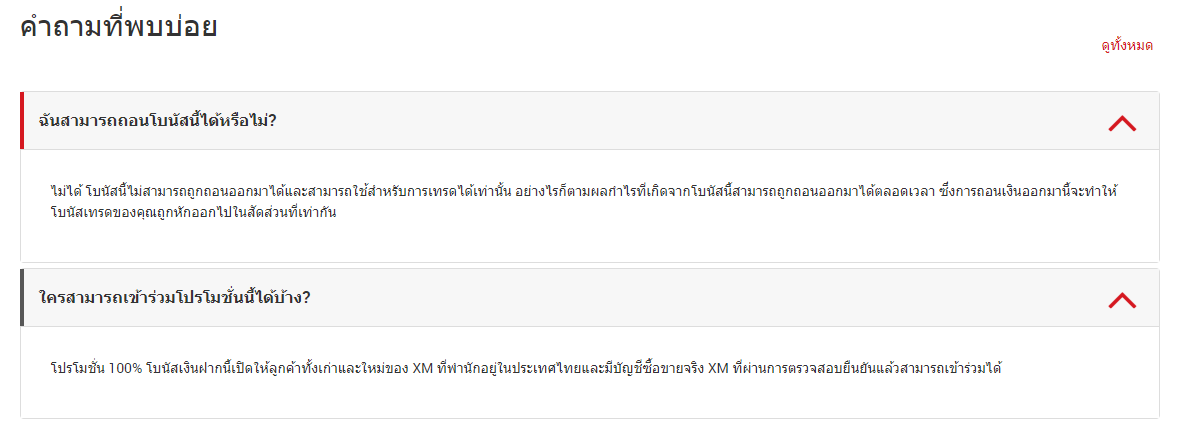Click the question title ใครสามารถเข้าร่วมโปรโมชั่นนี้ได้บ้าง?
The image size is (1177, 421).
pyautogui.click(x=174, y=298)
